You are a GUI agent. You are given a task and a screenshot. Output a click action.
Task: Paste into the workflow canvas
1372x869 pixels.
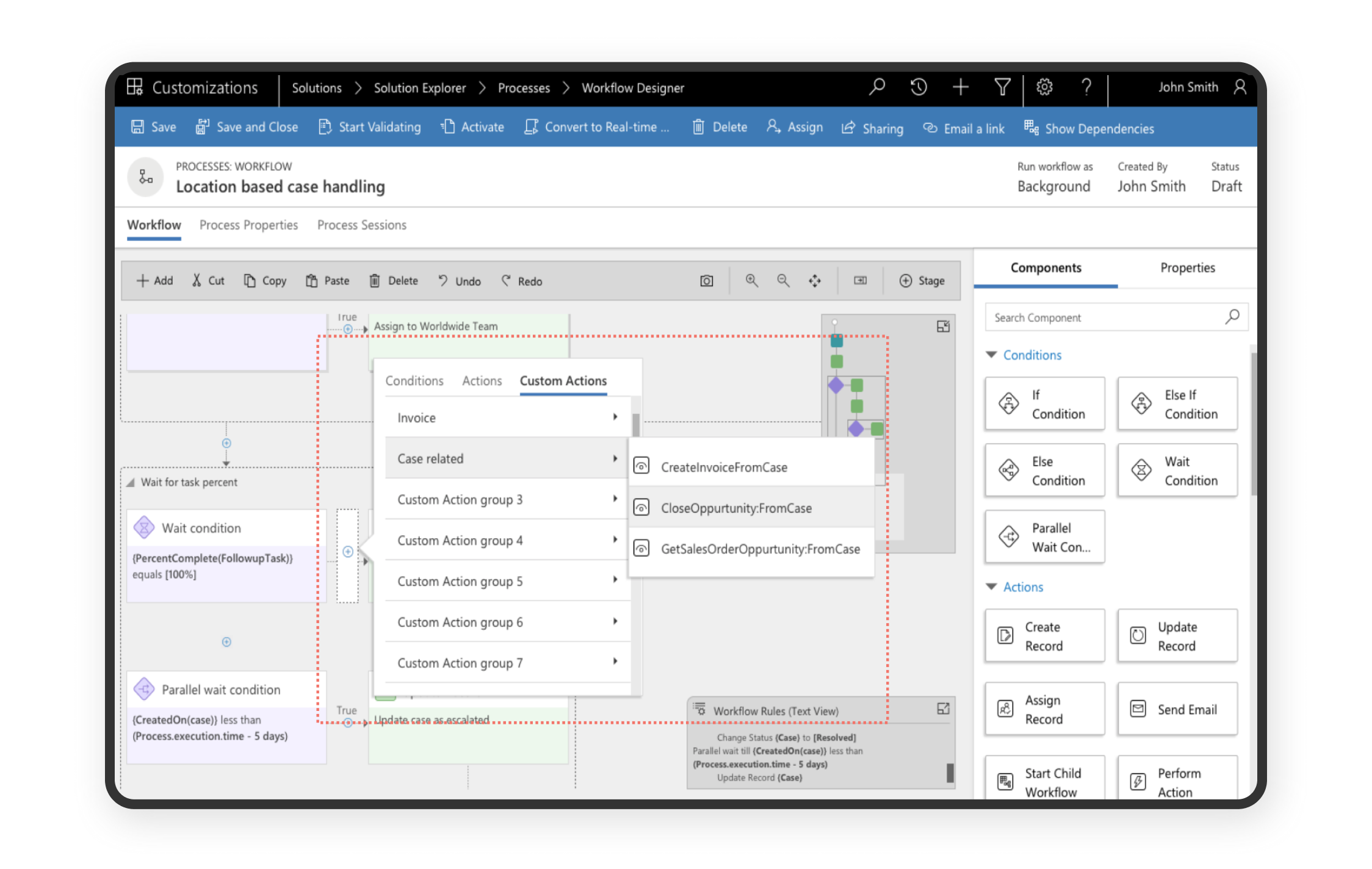[327, 281]
